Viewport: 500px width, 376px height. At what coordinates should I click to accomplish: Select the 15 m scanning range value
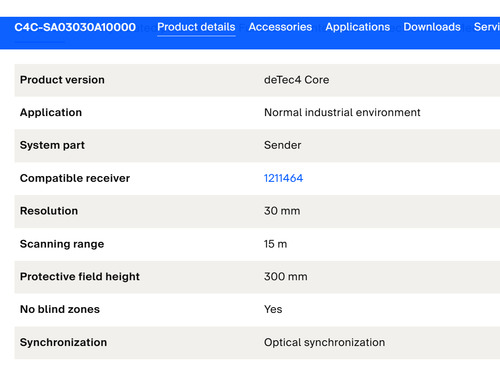point(275,244)
